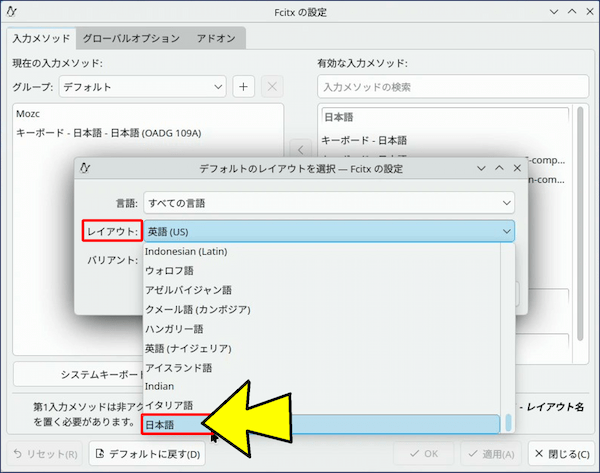The width and height of the screenshot is (600, 473).
Task: Click the 入力メソッドの検索 search field
Action: 449,87
